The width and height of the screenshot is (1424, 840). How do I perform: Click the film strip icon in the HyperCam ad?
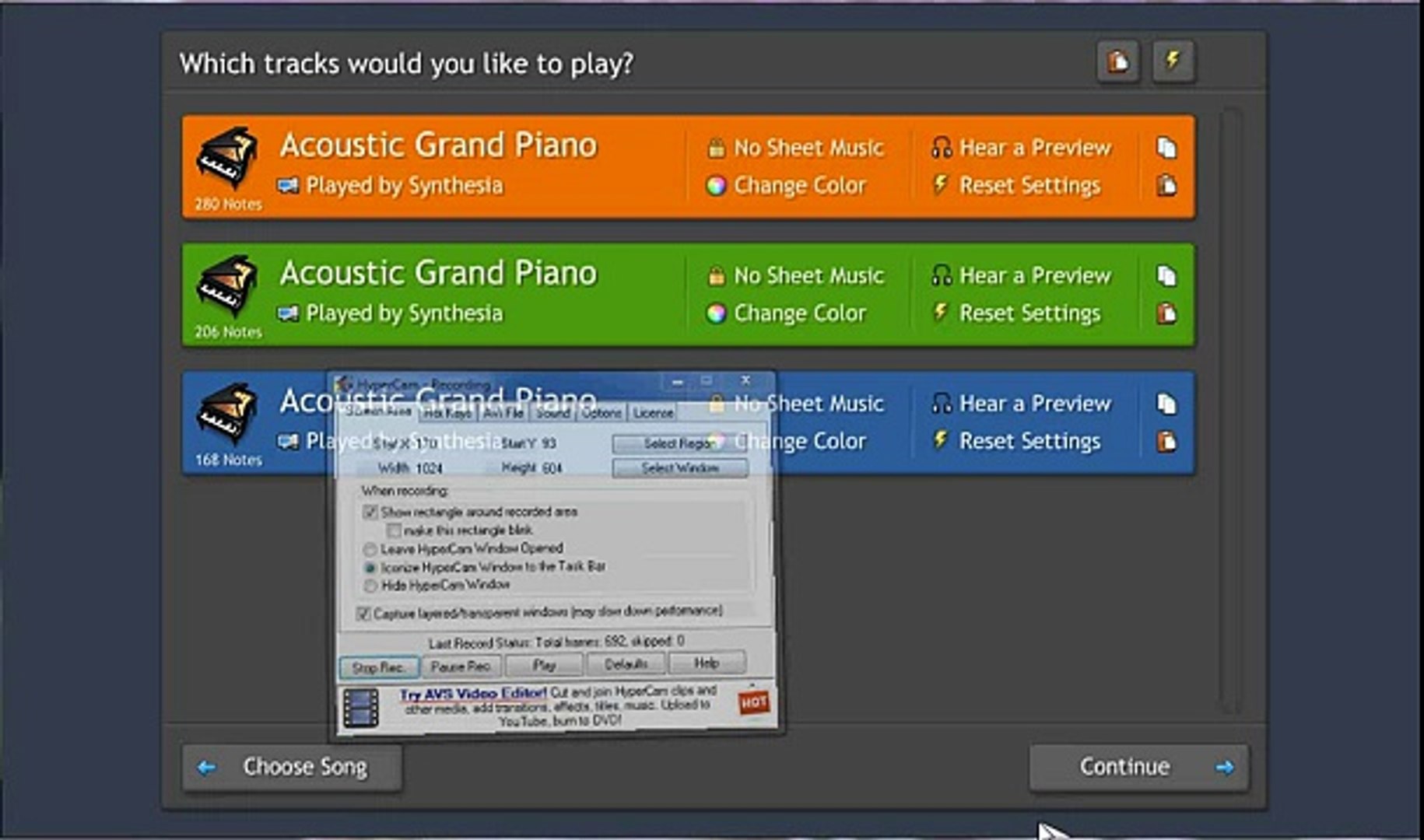tap(360, 708)
